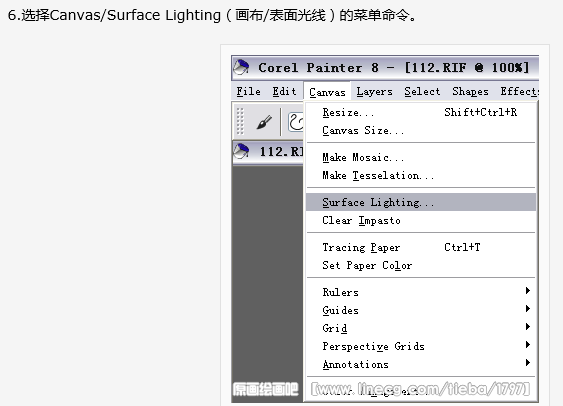Open Perspective Grids submenu
563x406 pixels.
pos(421,345)
